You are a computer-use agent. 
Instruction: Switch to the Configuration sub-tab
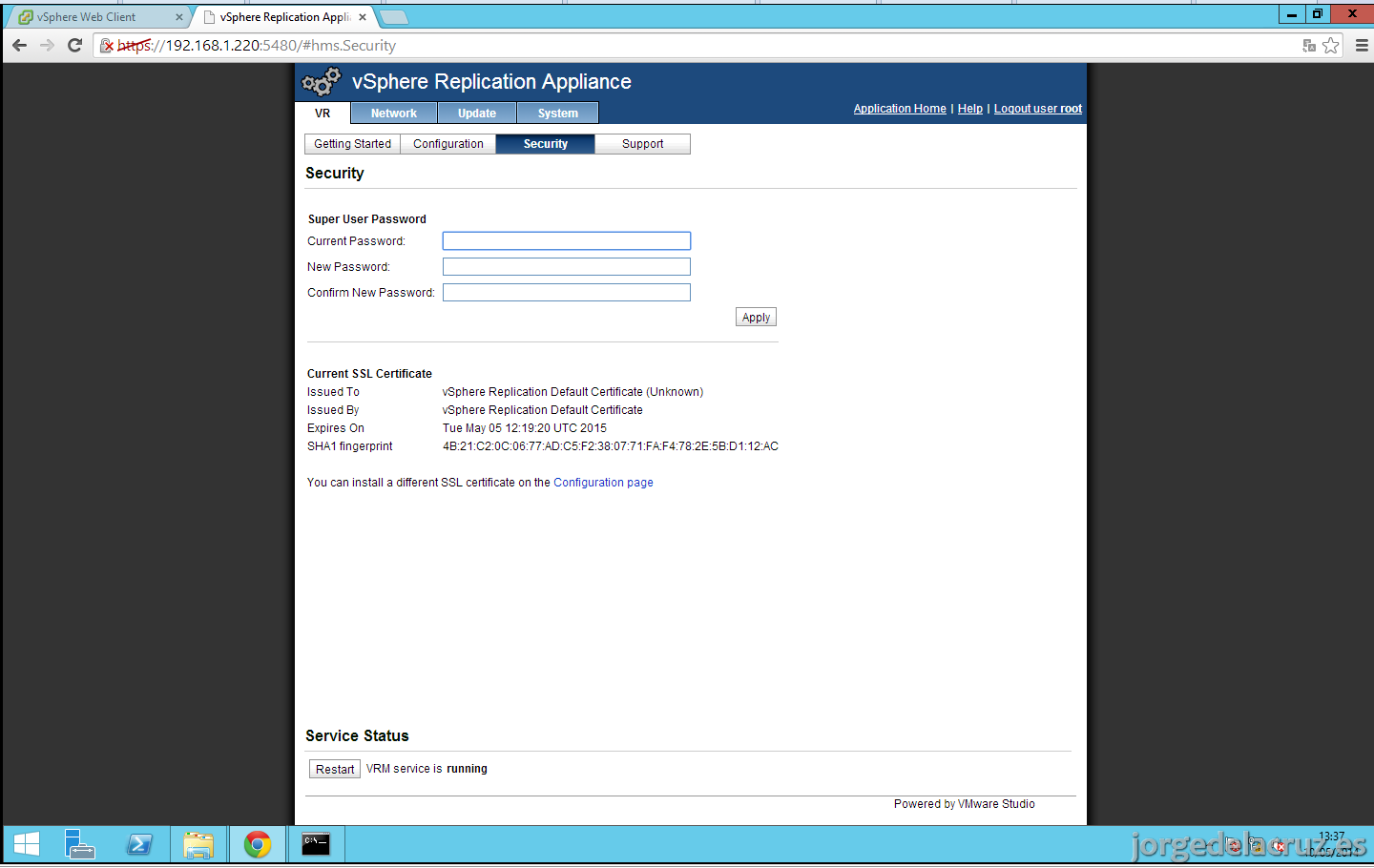[448, 144]
